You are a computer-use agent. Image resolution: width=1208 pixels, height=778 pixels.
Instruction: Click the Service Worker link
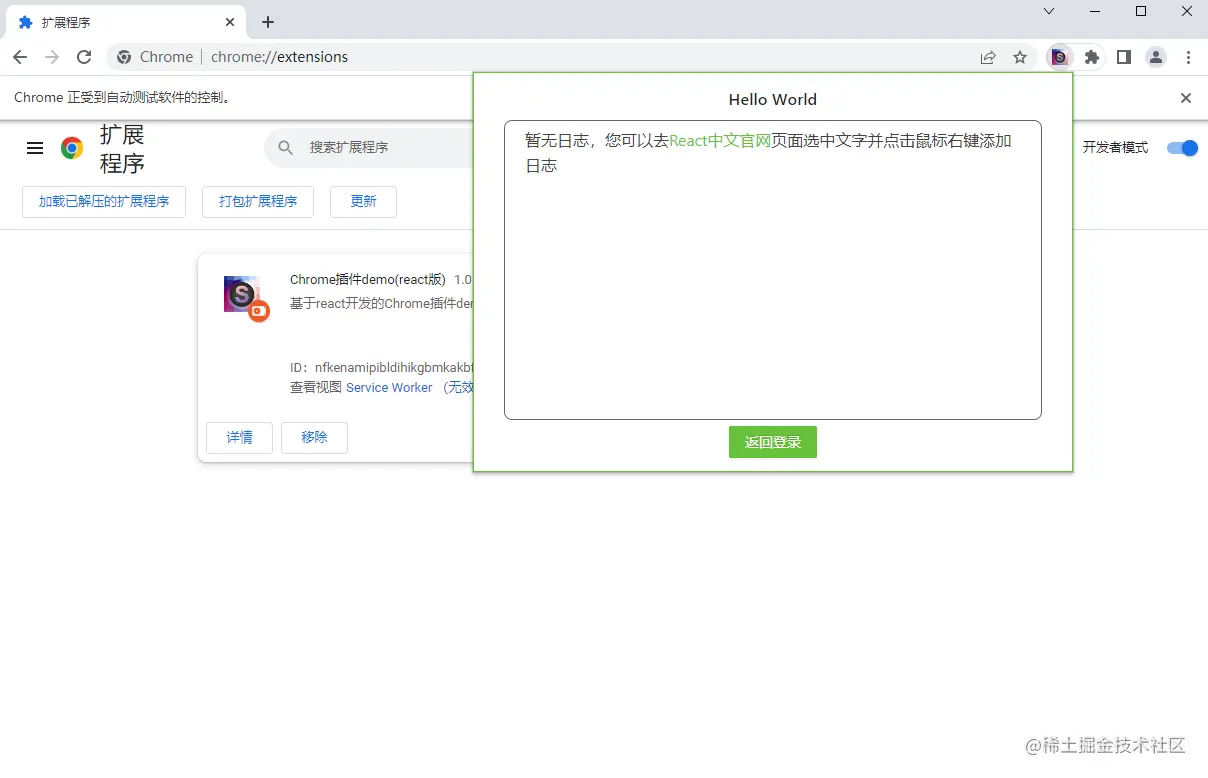389,388
